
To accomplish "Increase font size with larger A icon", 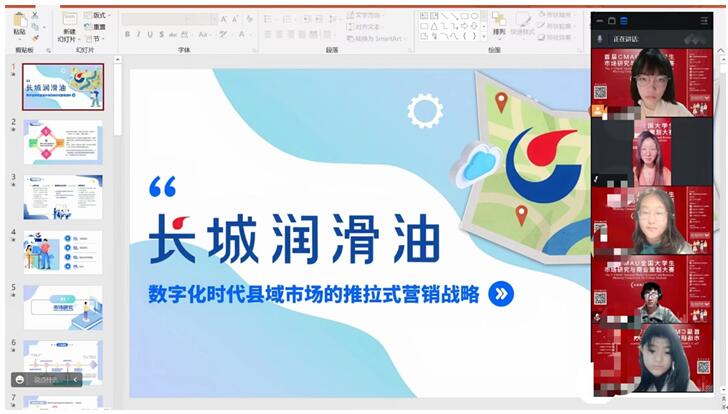I will coord(224,19).
